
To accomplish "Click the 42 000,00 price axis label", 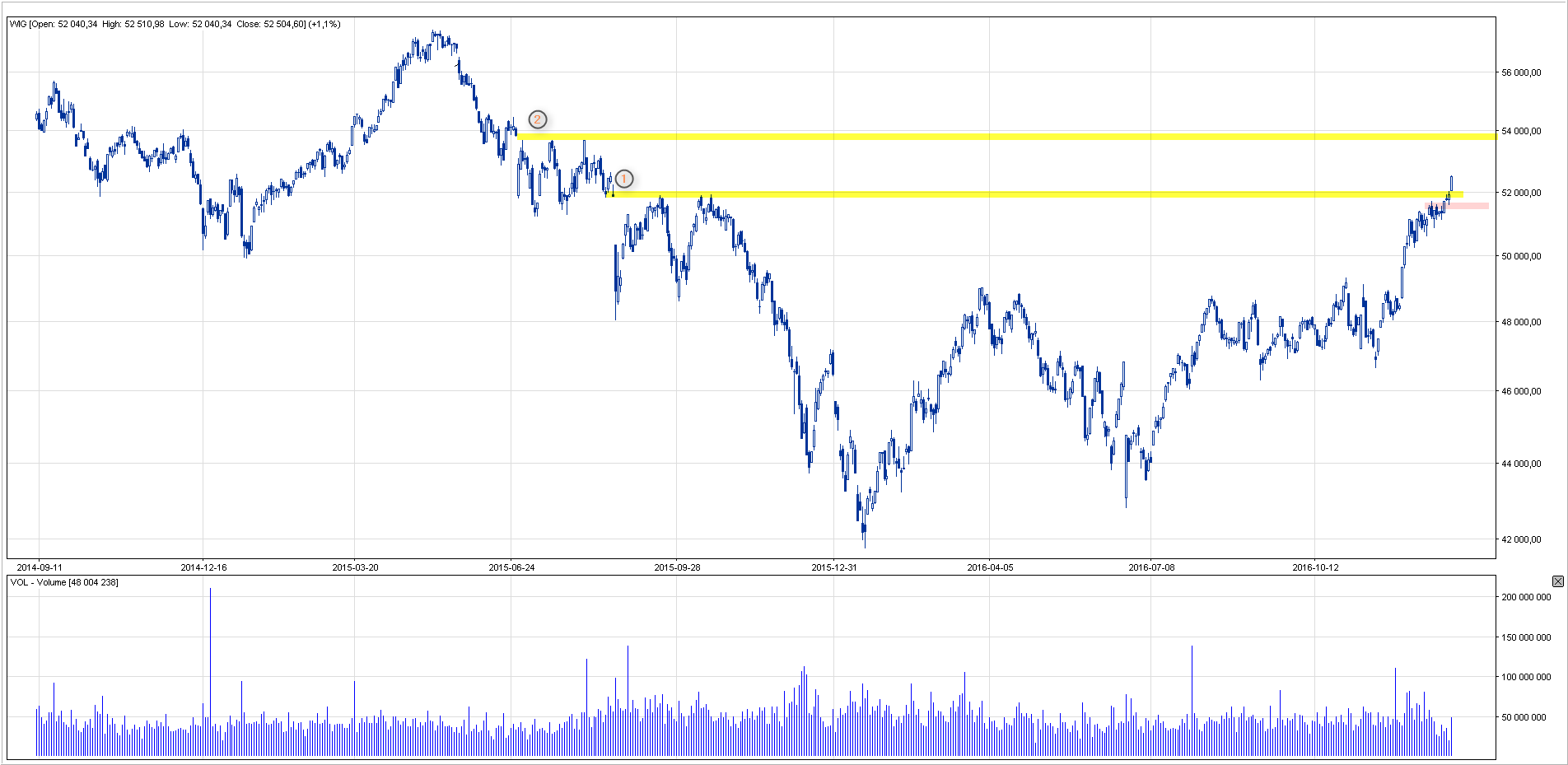I will click(1521, 539).
